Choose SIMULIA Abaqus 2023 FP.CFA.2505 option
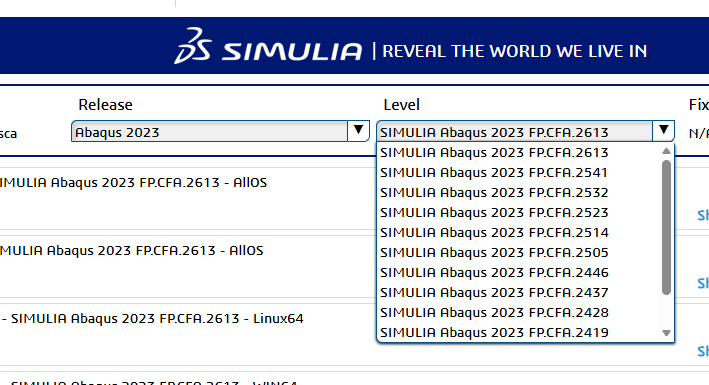709x385 pixels. click(x=494, y=252)
